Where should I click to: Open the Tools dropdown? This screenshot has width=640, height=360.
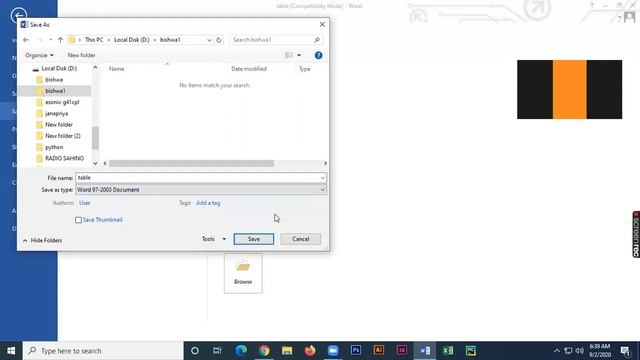point(214,239)
